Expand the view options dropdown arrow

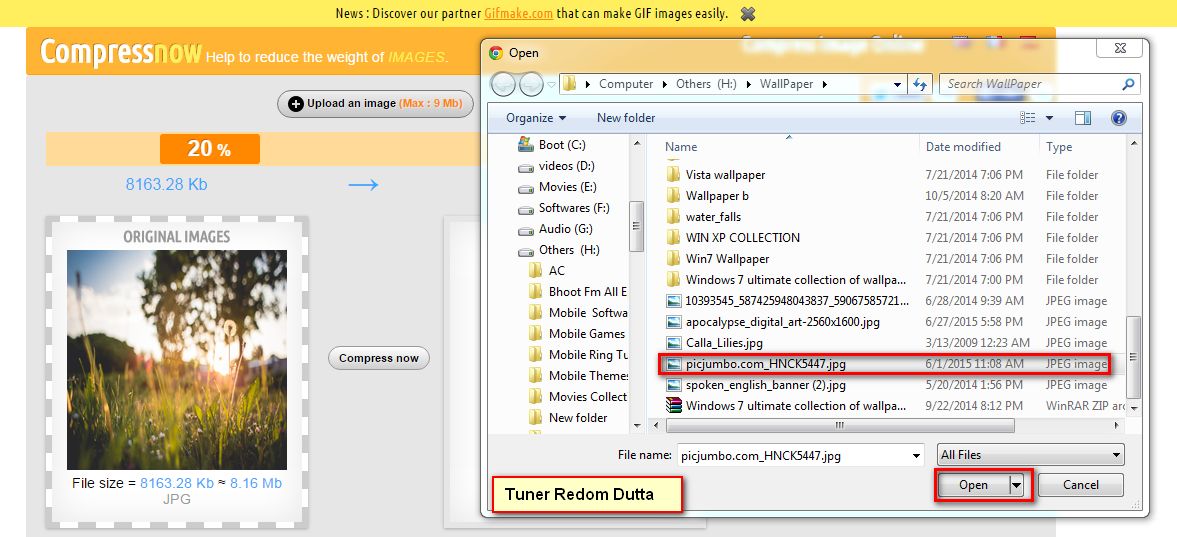(x=1049, y=118)
